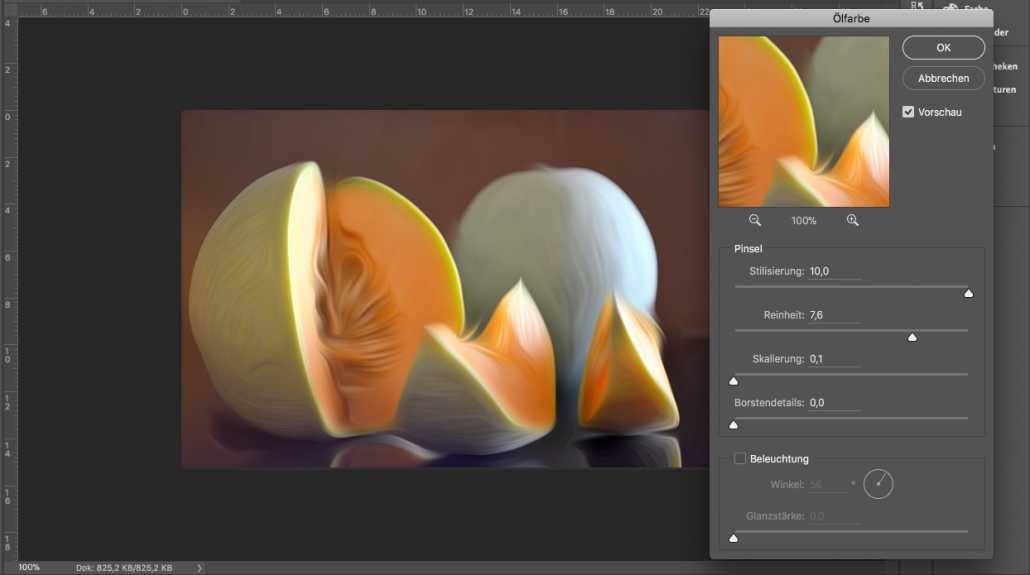Viewport: 1030px width, 575px height.
Task: Click the document zoom percentage in status bar
Action: coord(30,567)
